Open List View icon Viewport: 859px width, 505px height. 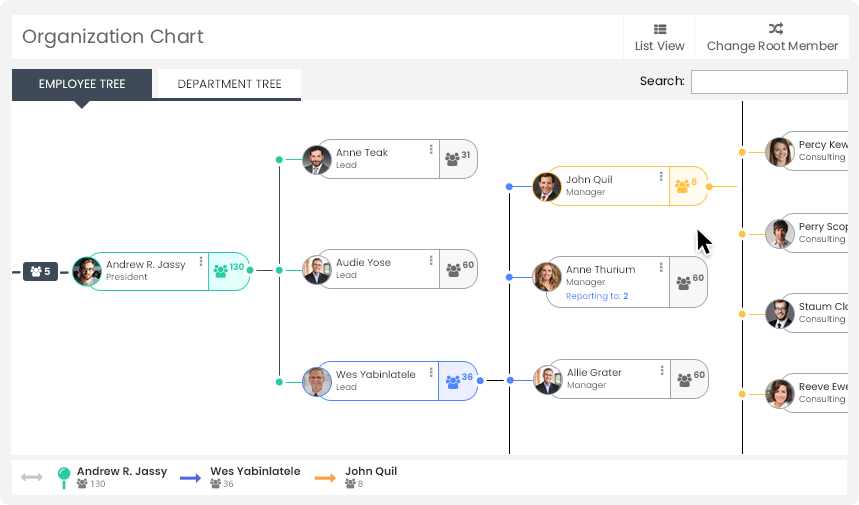[660, 29]
